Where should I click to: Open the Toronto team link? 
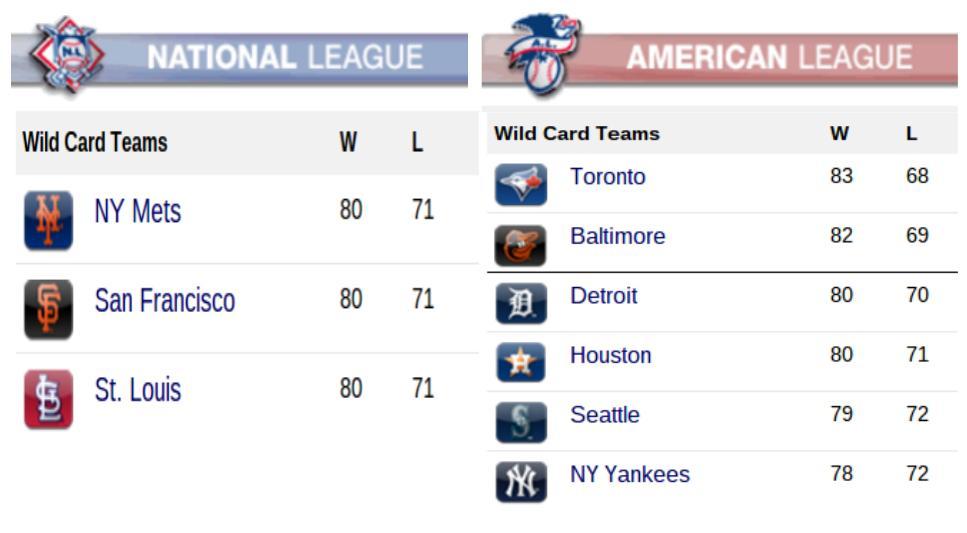coord(608,176)
